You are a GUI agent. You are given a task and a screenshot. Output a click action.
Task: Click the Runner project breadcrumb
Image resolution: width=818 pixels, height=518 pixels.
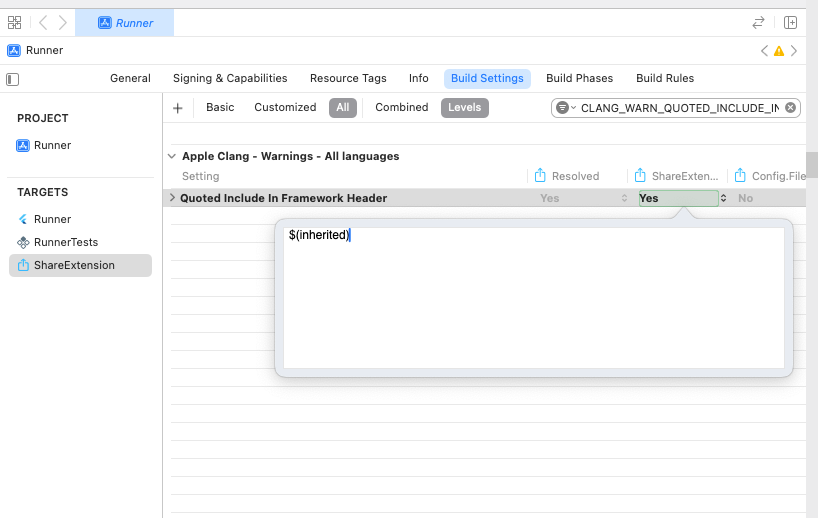(x=35, y=50)
